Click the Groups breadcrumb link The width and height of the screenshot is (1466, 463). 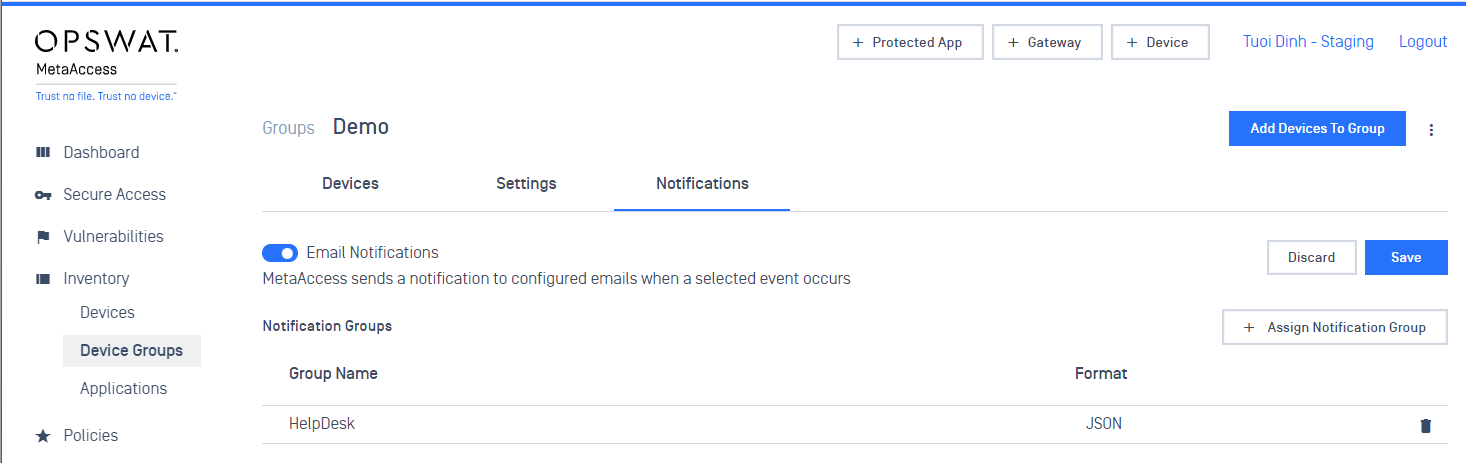tap(288, 128)
